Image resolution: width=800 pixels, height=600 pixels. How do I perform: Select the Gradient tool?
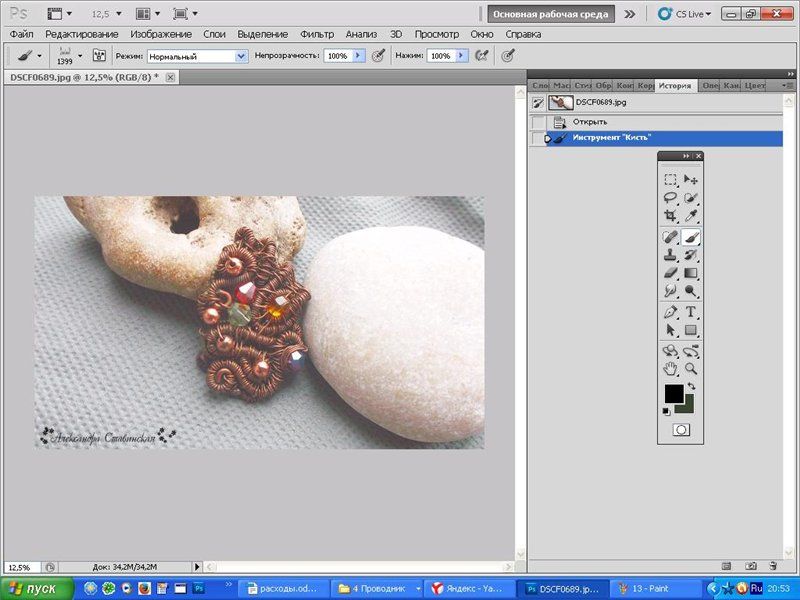coord(691,273)
